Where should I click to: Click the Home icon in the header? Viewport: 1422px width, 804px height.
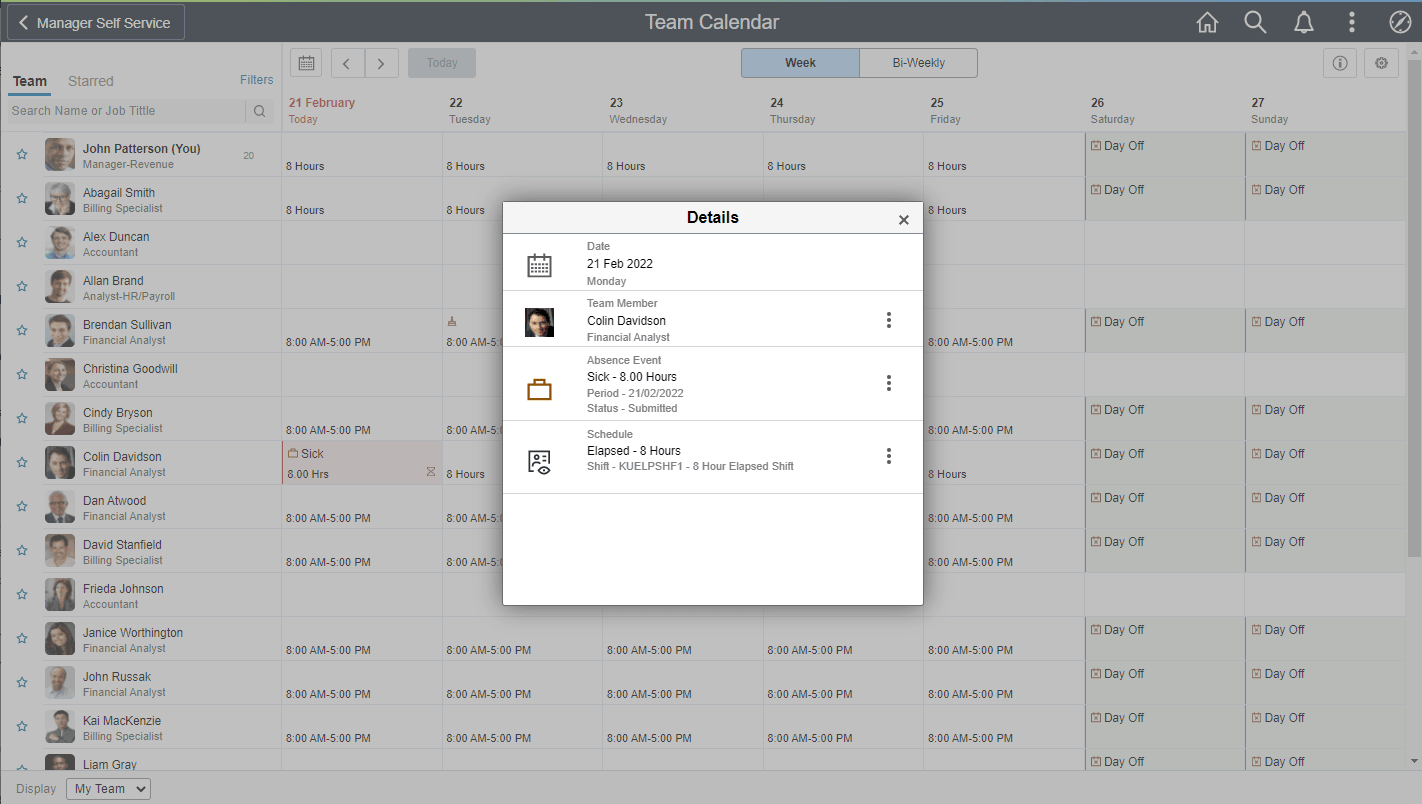(1207, 21)
